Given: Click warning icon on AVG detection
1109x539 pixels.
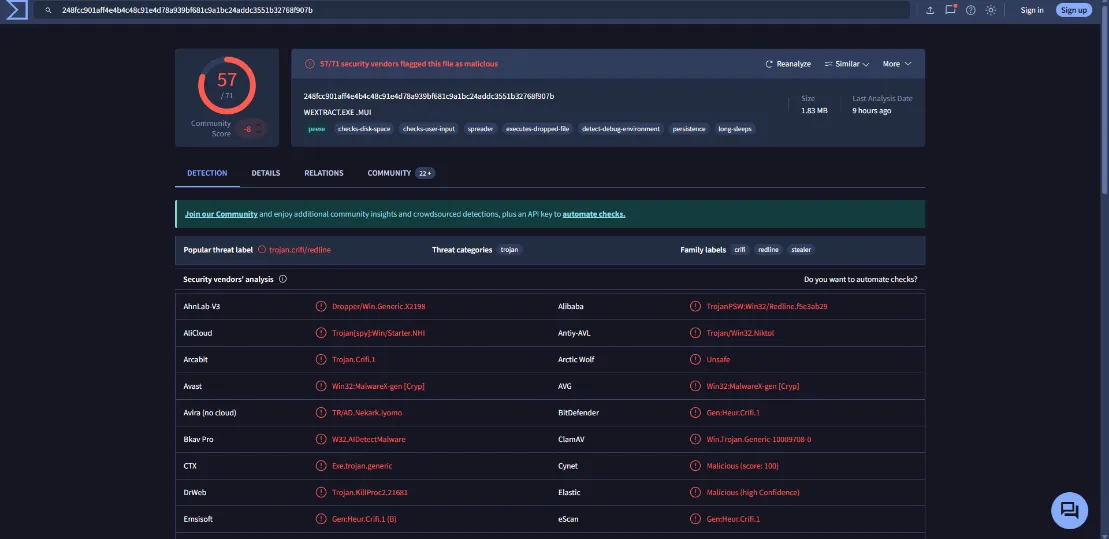Looking at the screenshot, I should click(x=695, y=386).
